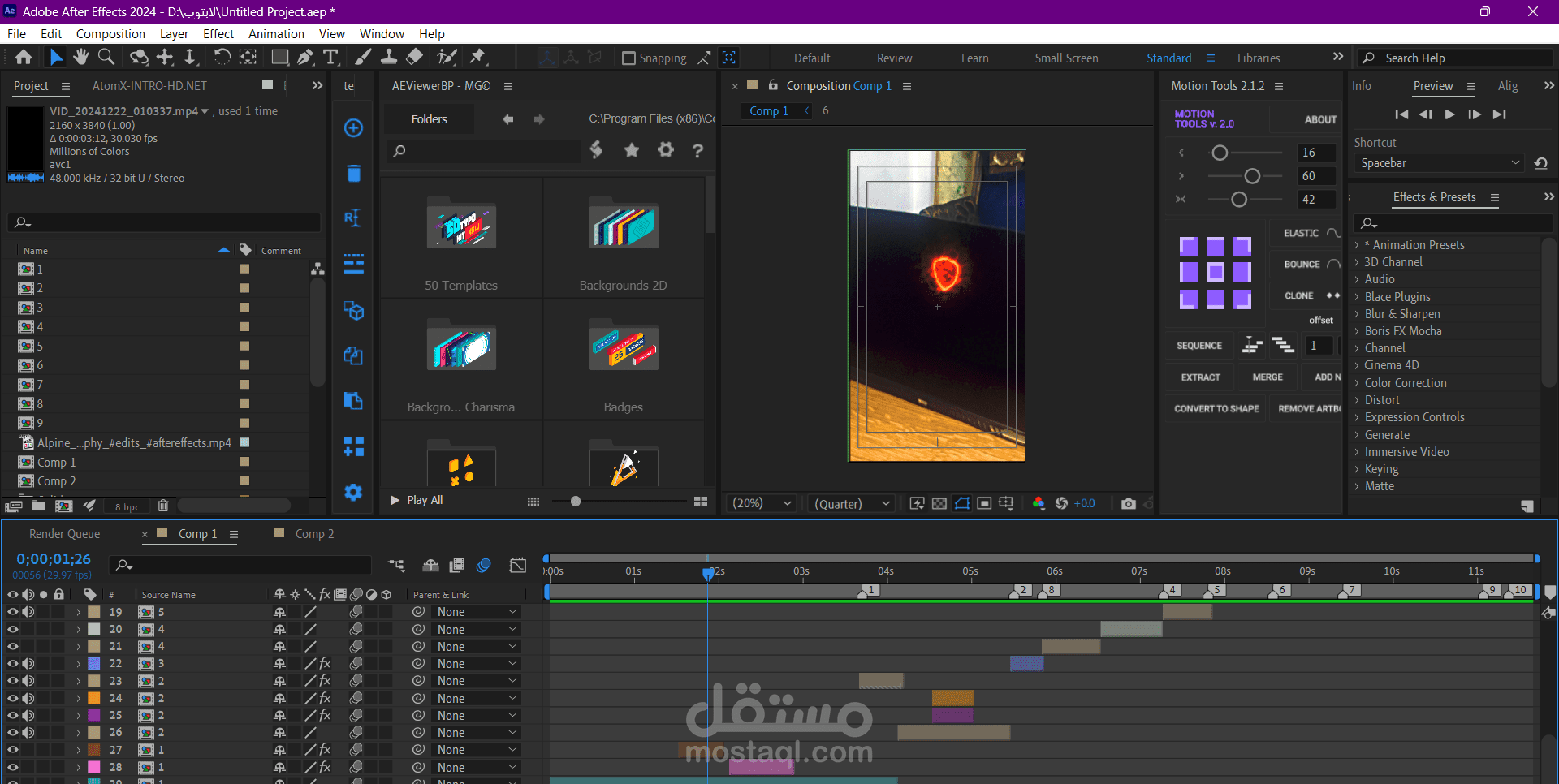Select the Rectangle shape tool
This screenshot has height=784, width=1559.
[x=279, y=57]
